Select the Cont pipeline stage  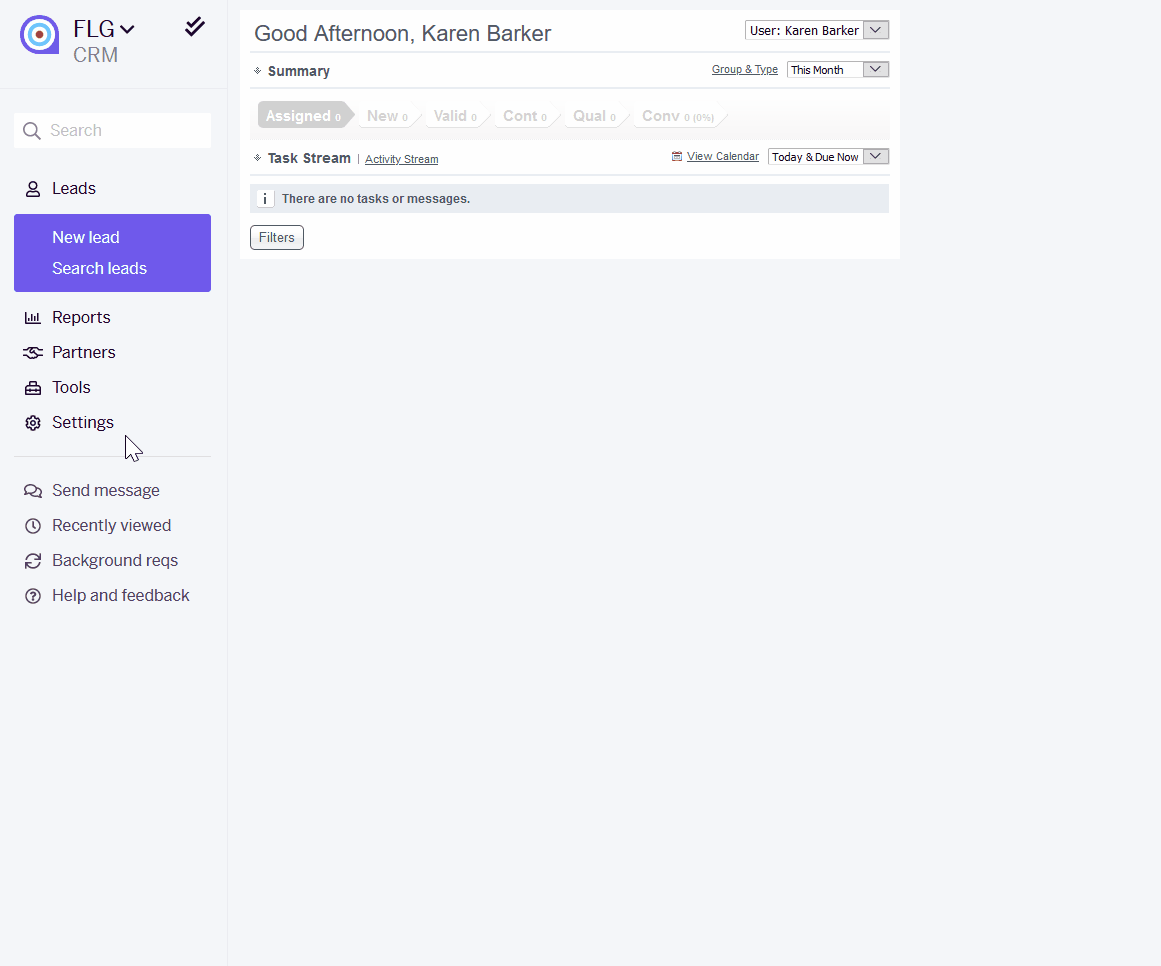tap(525, 116)
